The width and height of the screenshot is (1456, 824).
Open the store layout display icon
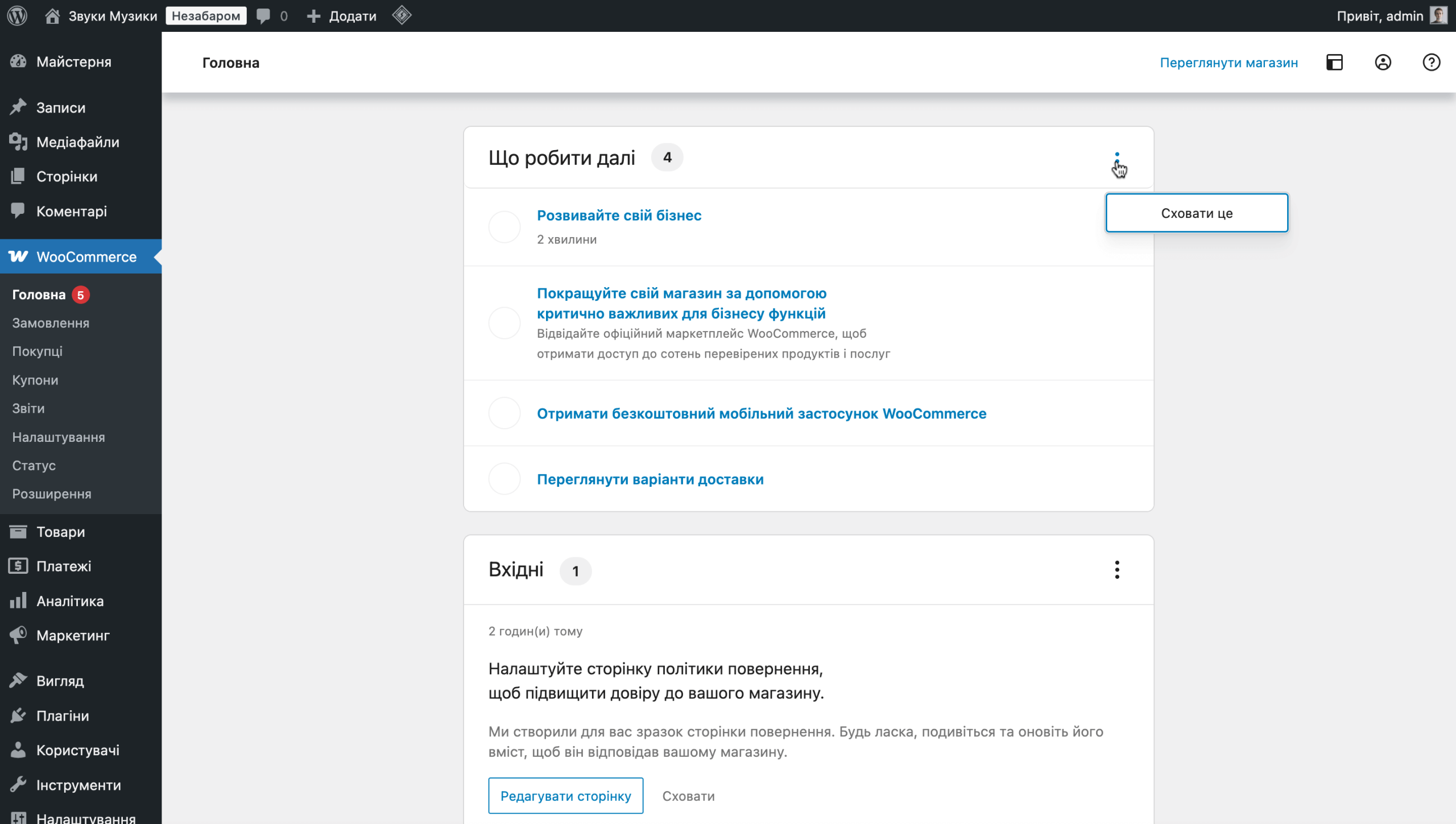click(x=1334, y=62)
